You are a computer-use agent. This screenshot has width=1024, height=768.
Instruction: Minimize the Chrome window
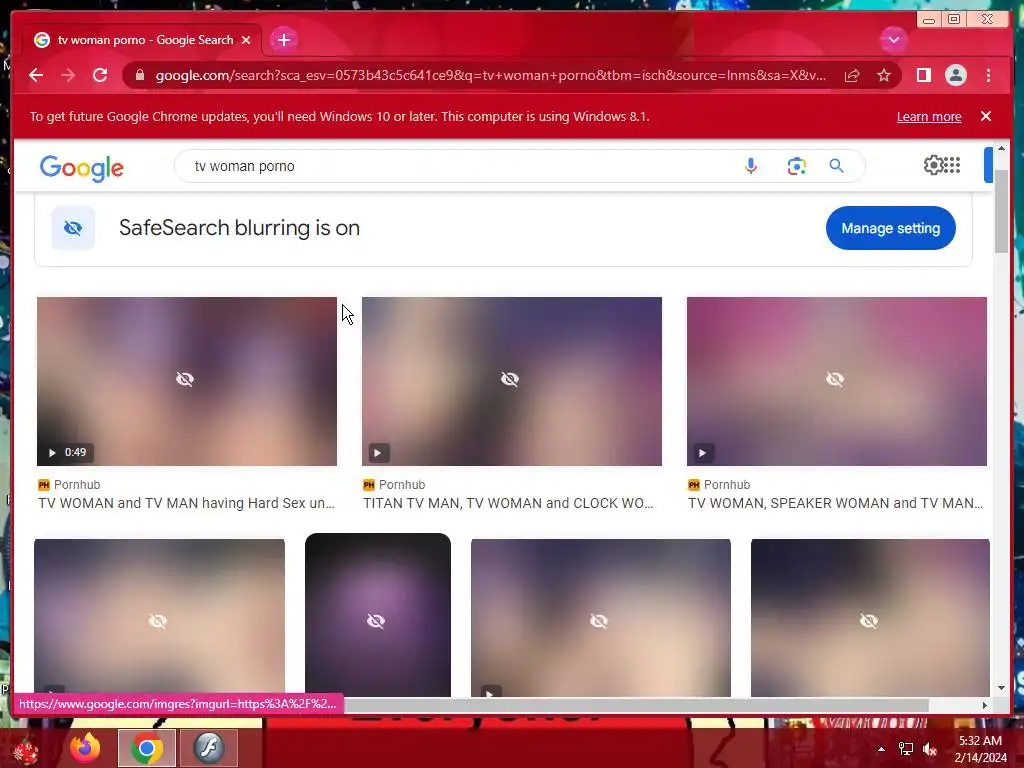[x=929, y=19]
